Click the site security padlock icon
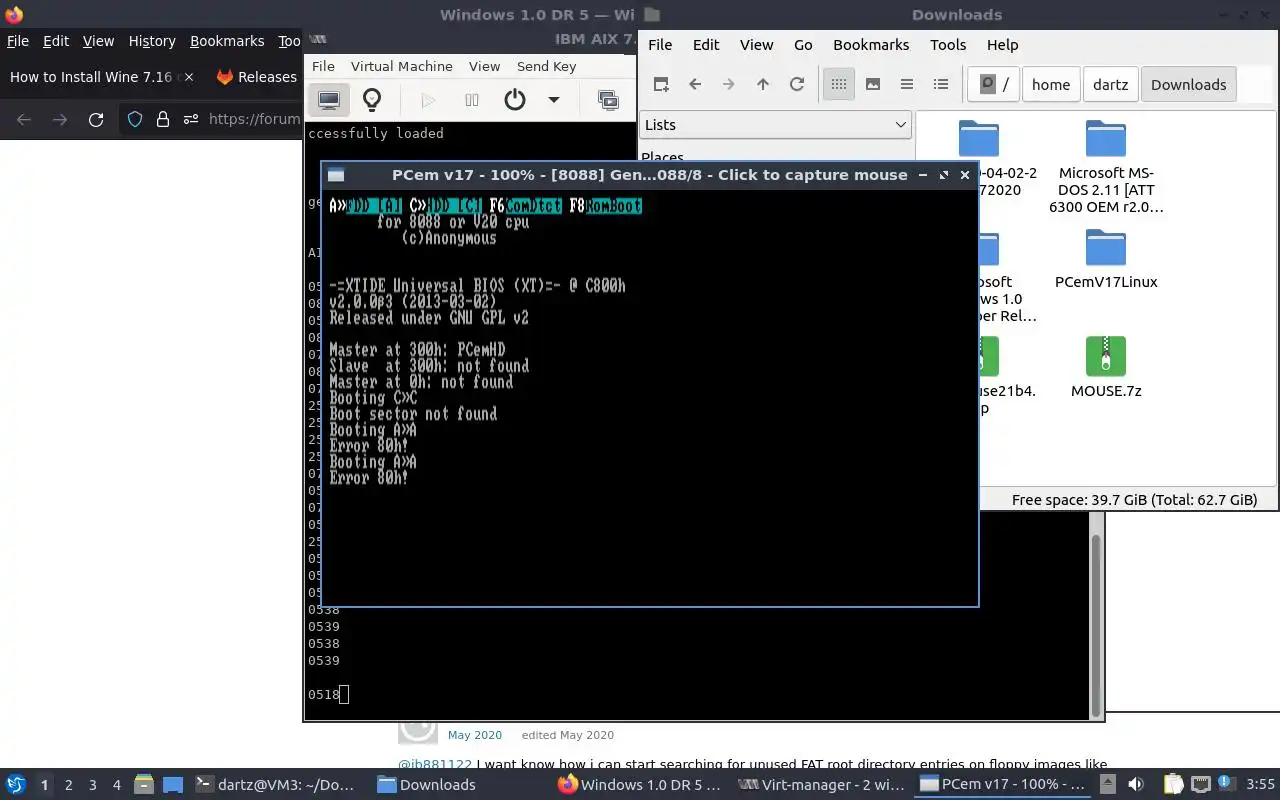This screenshot has width=1280, height=800. [x=162, y=119]
